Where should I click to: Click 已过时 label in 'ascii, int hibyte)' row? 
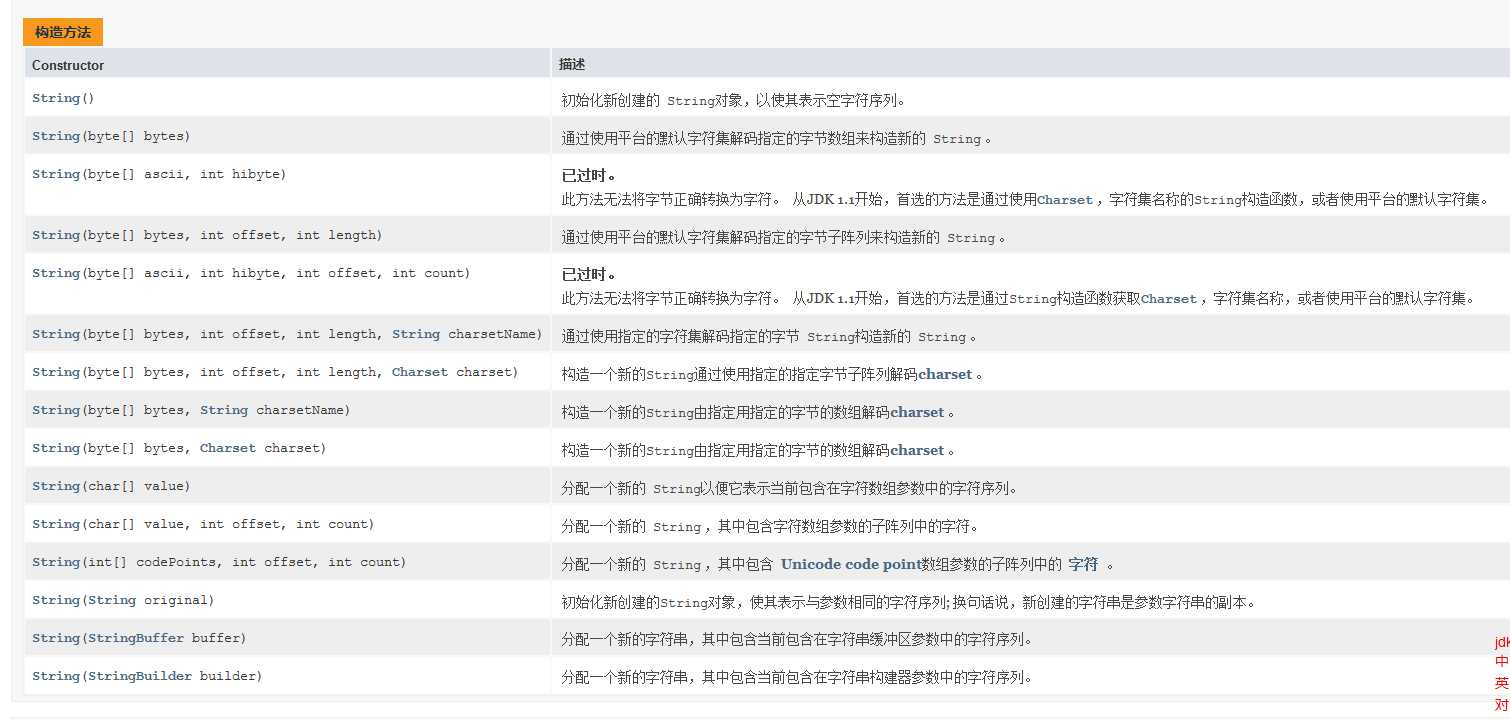coord(588,176)
